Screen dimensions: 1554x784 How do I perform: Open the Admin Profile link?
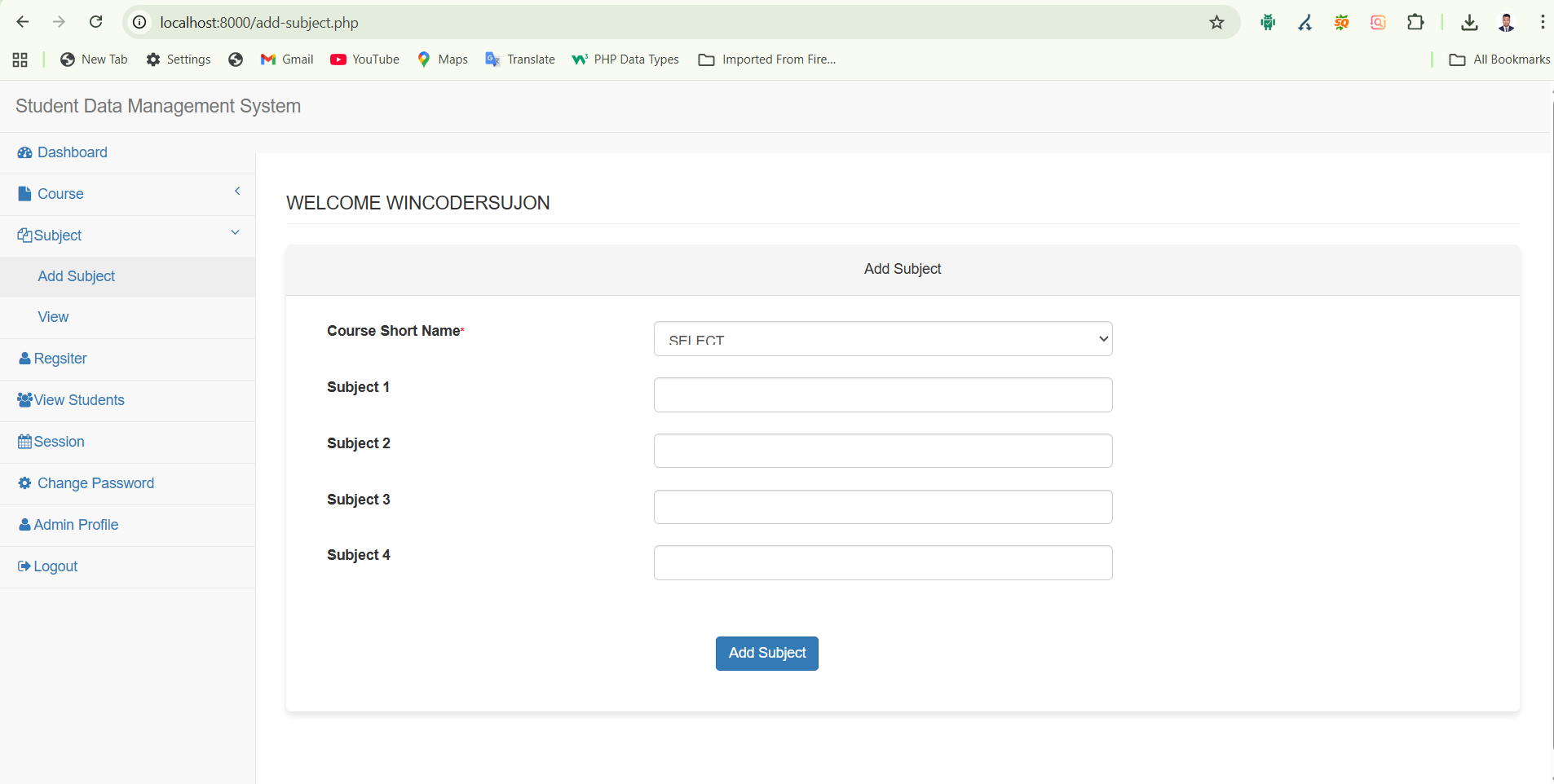pos(76,525)
